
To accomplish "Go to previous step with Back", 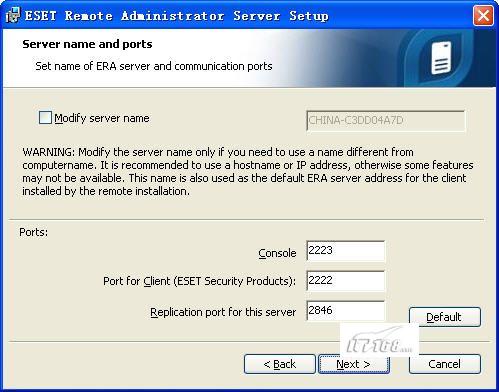I will 280,364.
